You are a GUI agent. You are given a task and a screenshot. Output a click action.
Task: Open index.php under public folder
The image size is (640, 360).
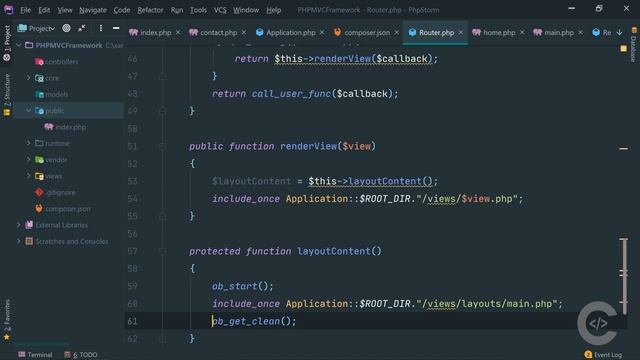pyautogui.click(x=70, y=127)
